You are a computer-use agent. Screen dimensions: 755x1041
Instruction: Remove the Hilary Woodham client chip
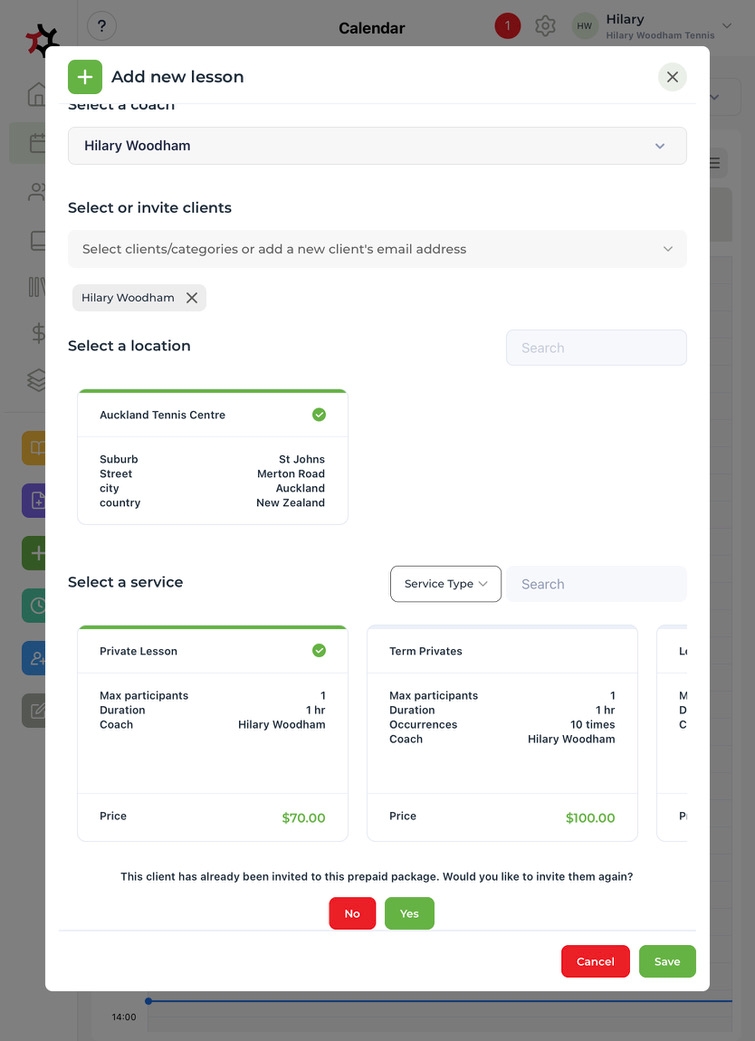pyautogui.click(x=192, y=298)
